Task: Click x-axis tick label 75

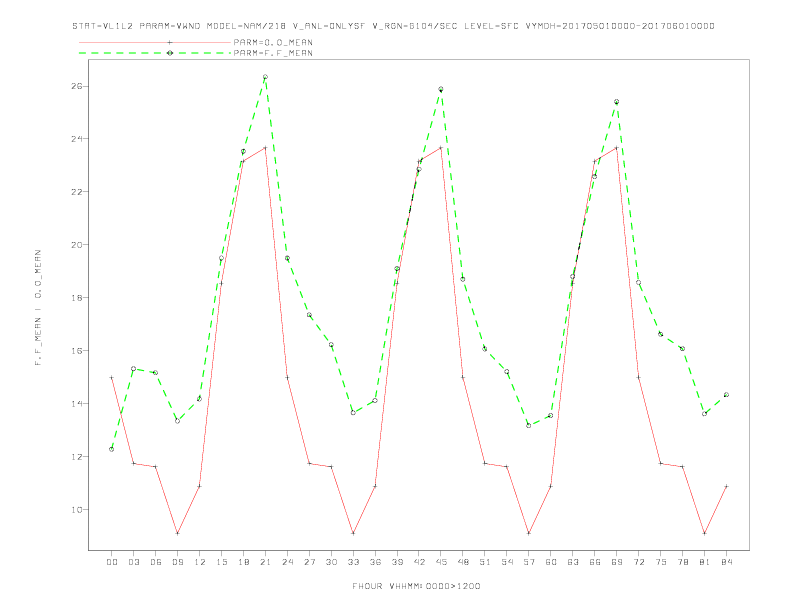Action: (x=661, y=562)
